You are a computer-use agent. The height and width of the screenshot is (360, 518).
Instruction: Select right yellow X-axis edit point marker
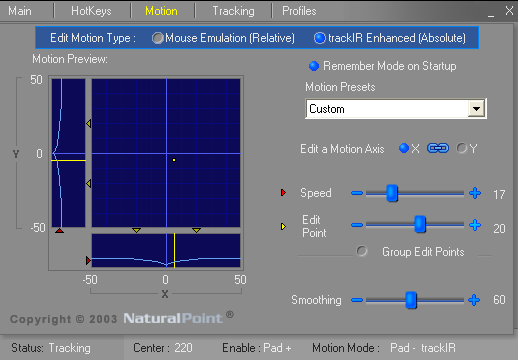click(x=196, y=230)
